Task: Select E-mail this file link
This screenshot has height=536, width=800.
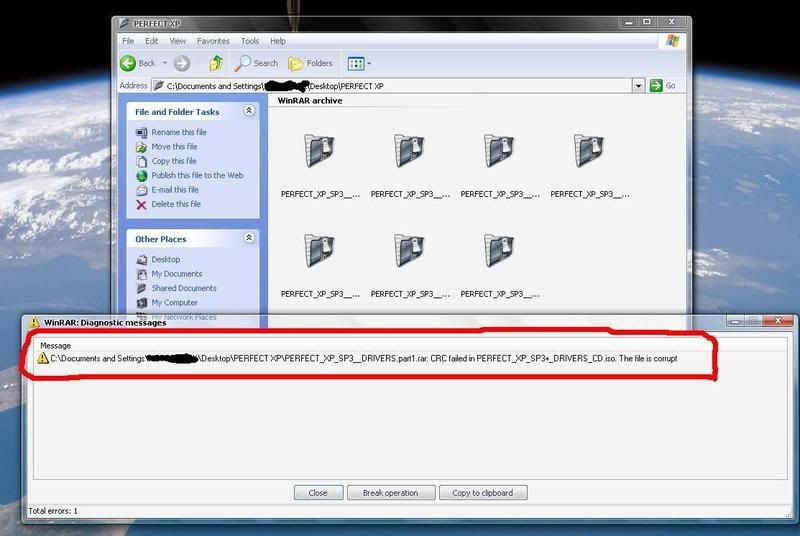Action: 175,189
